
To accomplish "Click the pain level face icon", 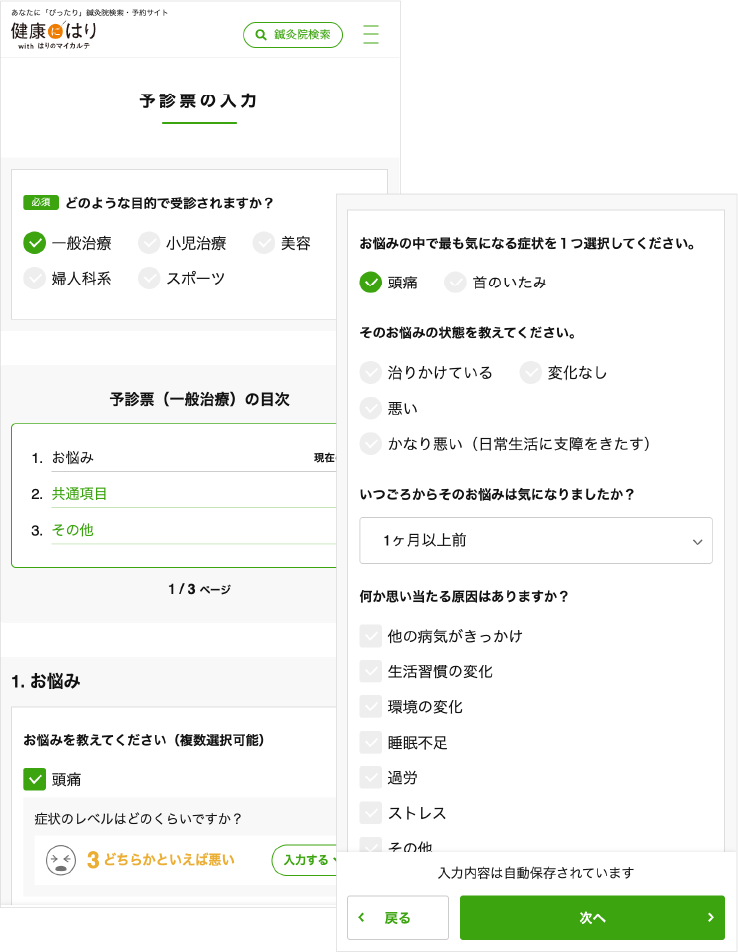I will click(62, 860).
